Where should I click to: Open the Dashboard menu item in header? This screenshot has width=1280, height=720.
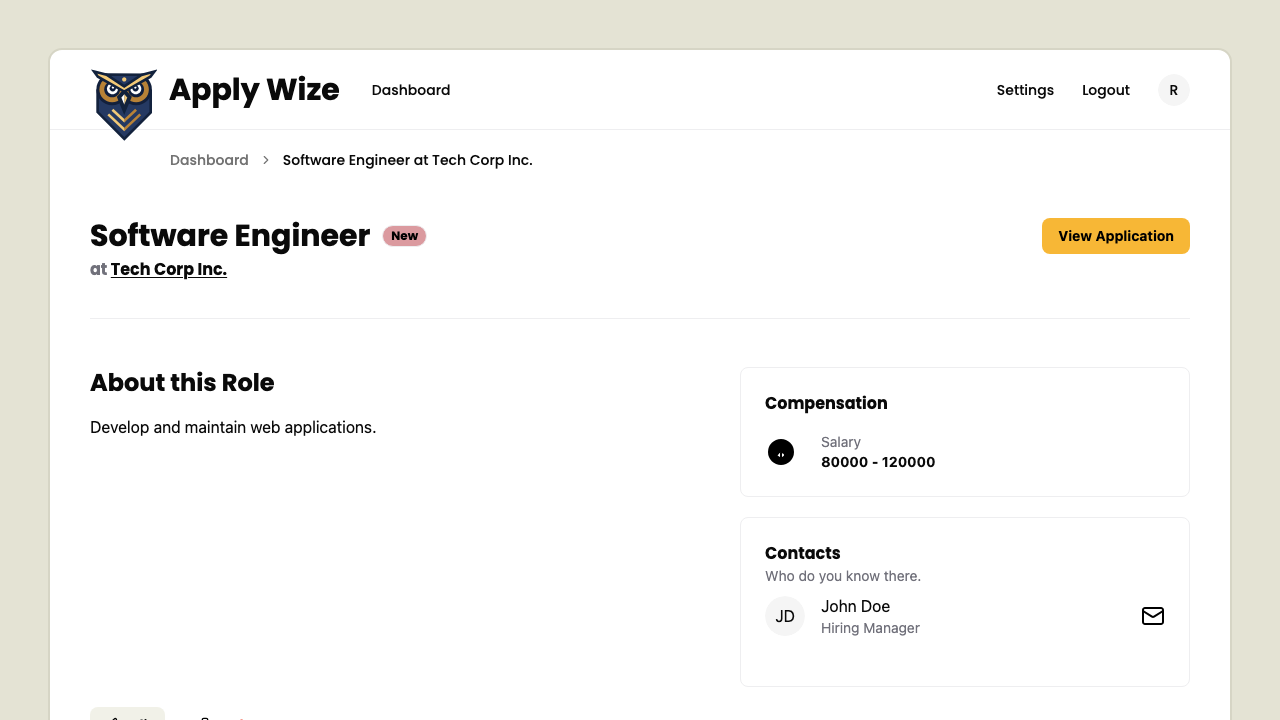pos(410,89)
